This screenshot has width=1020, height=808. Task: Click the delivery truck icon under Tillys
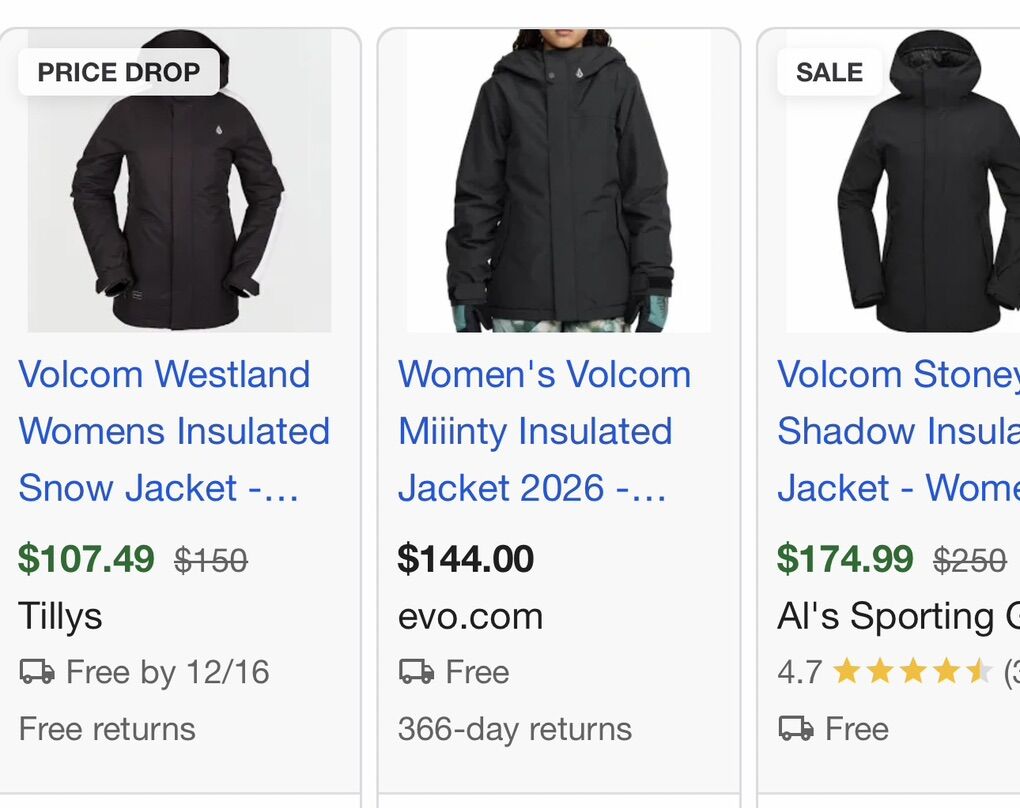37,672
